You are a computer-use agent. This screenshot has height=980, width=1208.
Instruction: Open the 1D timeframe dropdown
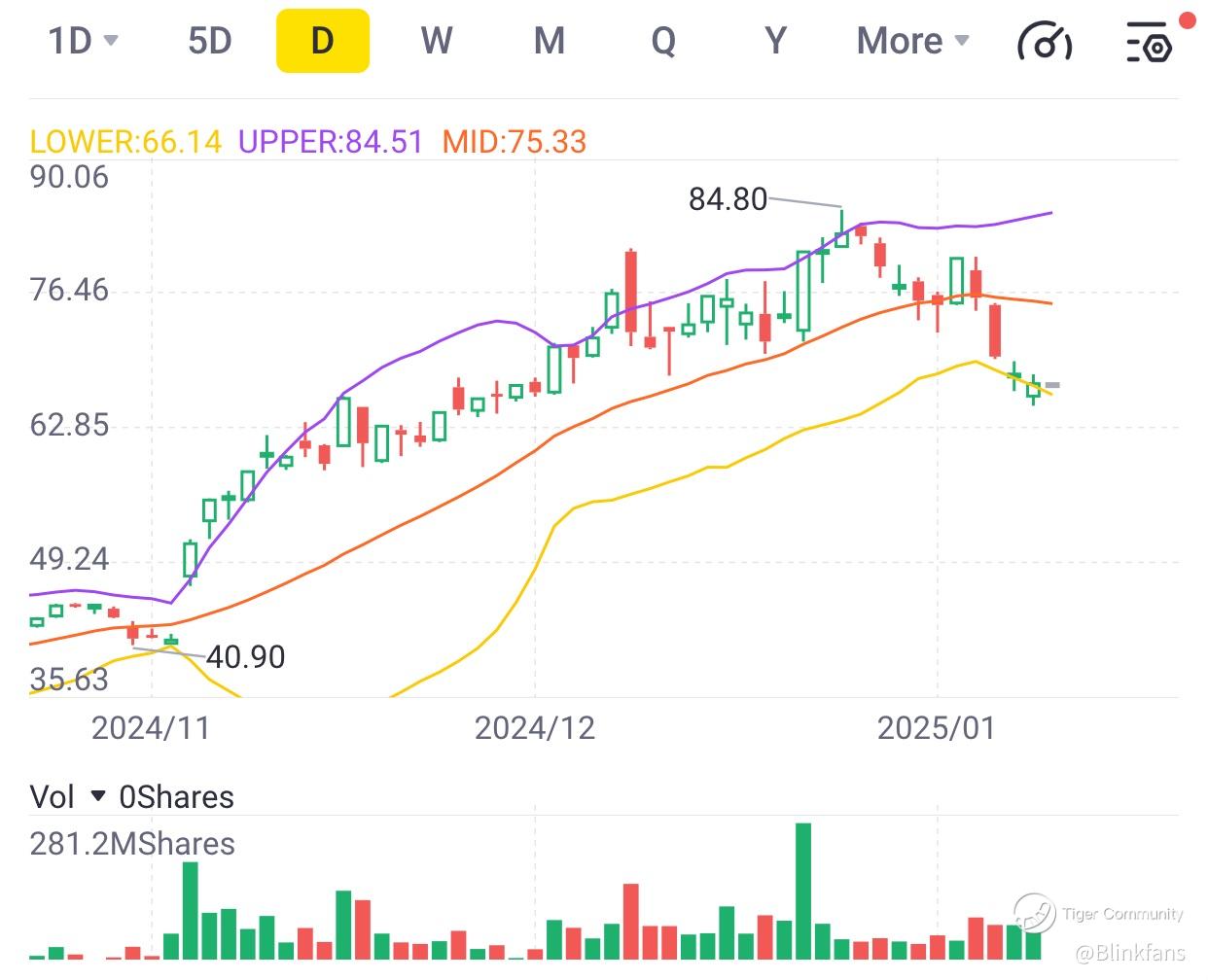point(83,41)
